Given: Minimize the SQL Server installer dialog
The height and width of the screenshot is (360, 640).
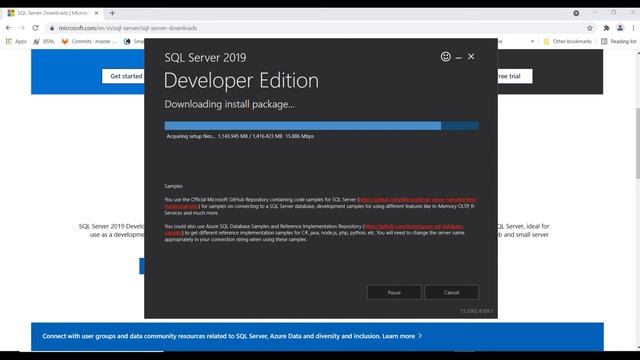Looking at the screenshot, I should [x=458, y=58].
